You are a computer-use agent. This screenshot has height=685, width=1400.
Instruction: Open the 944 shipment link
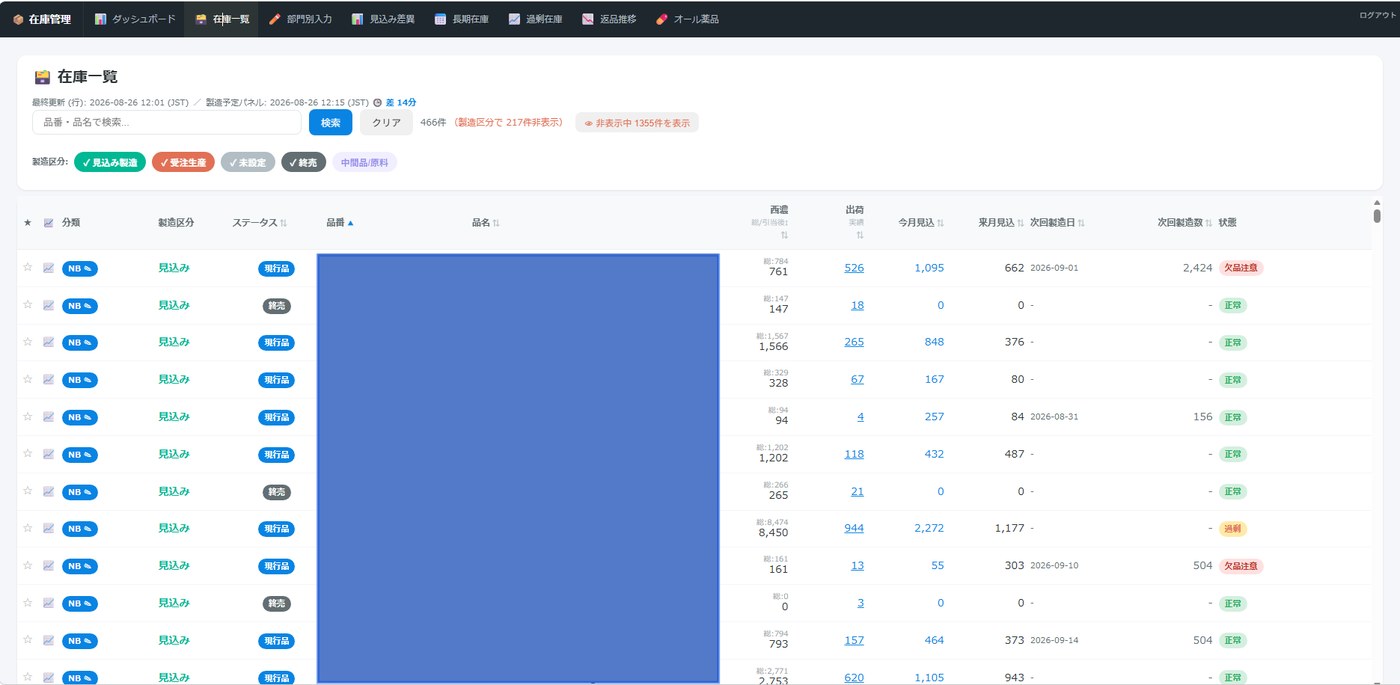[x=854, y=528]
